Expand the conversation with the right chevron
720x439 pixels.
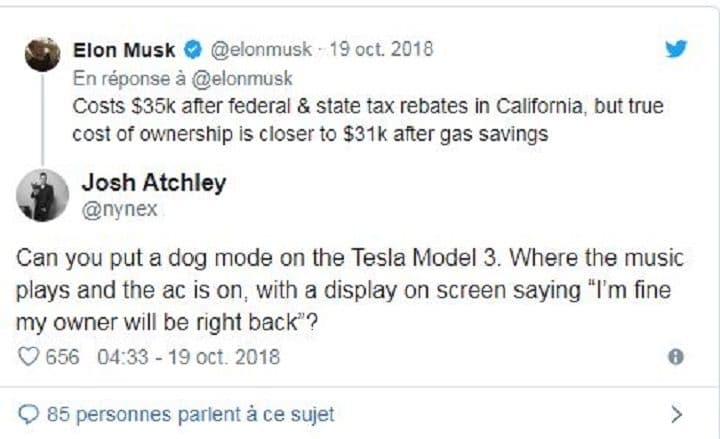676,412
